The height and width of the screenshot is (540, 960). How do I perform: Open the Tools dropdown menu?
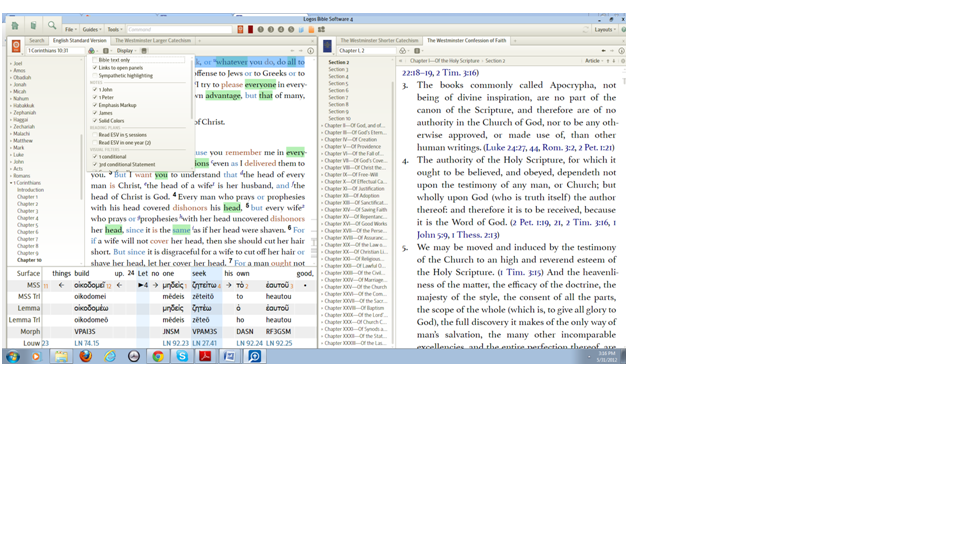coord(114,29)
